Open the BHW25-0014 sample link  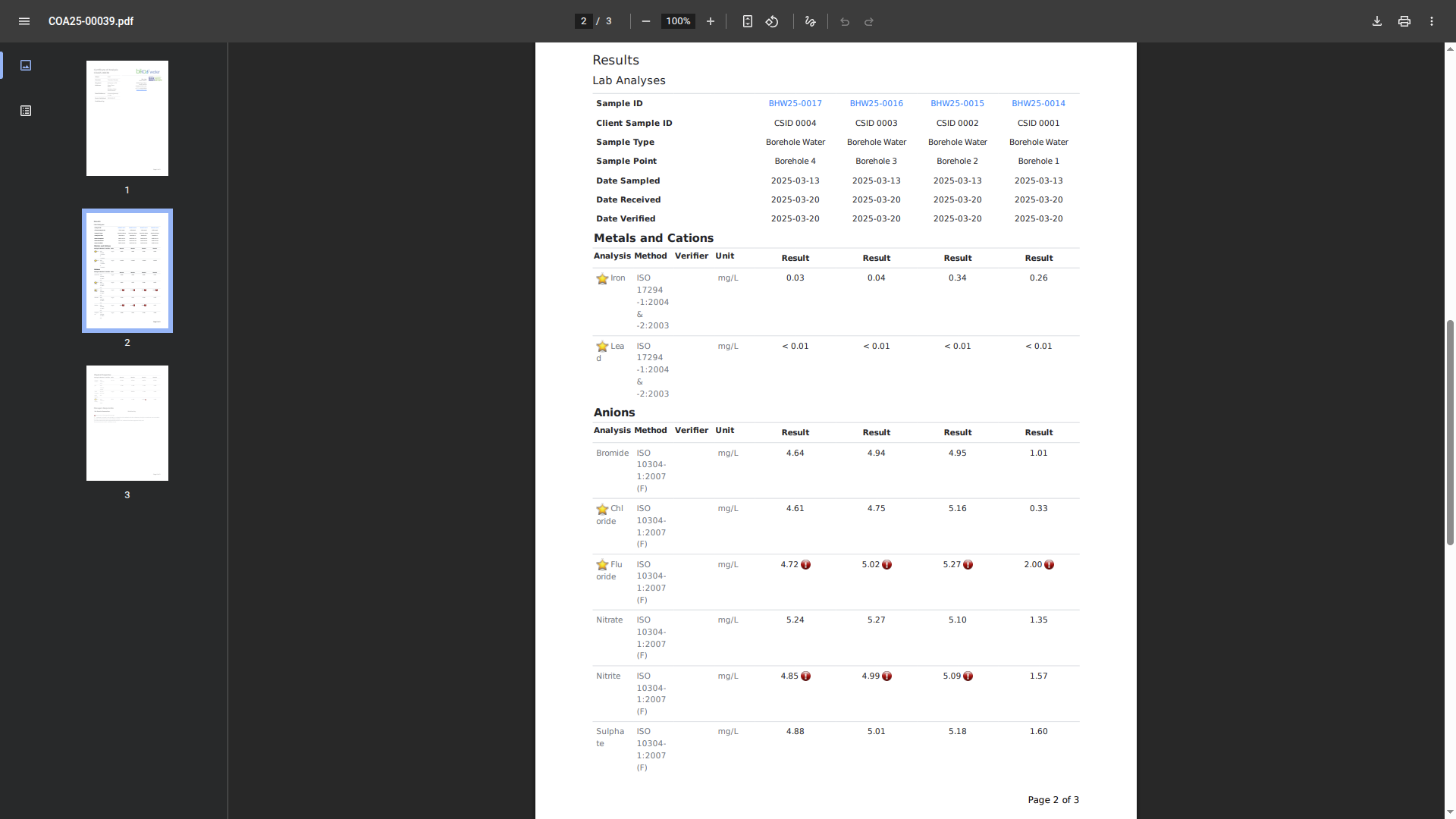(x=1038, y=103)
